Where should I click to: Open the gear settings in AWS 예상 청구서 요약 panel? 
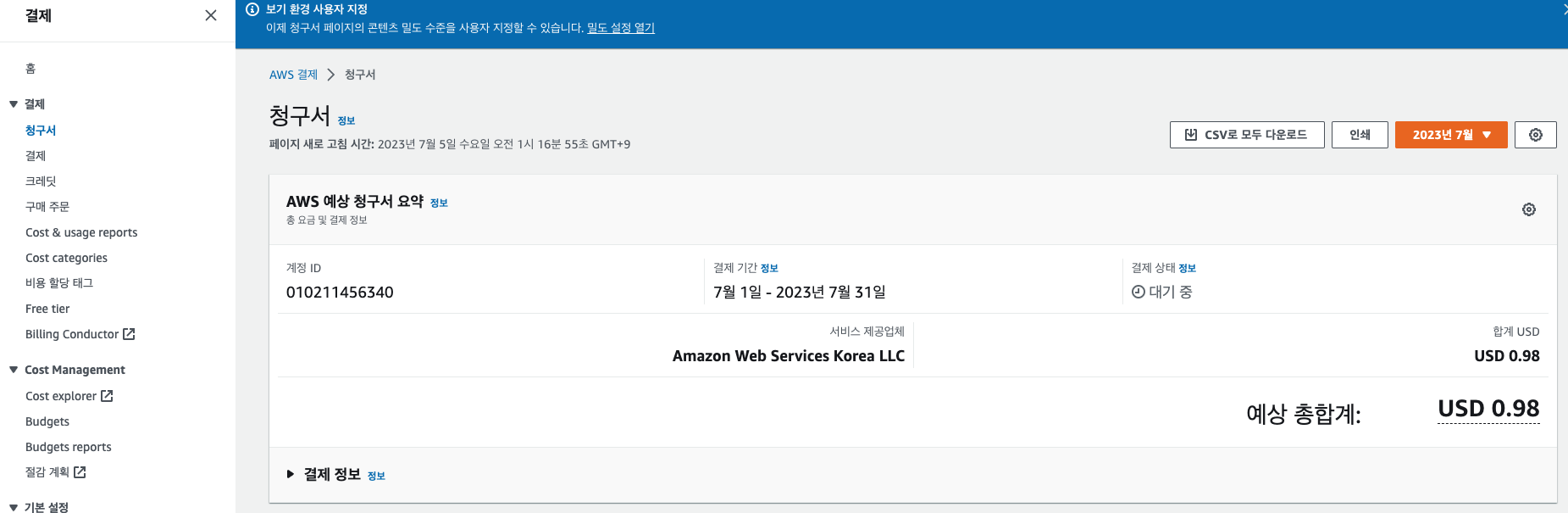pyautogui.click(x=1529, y=209)
